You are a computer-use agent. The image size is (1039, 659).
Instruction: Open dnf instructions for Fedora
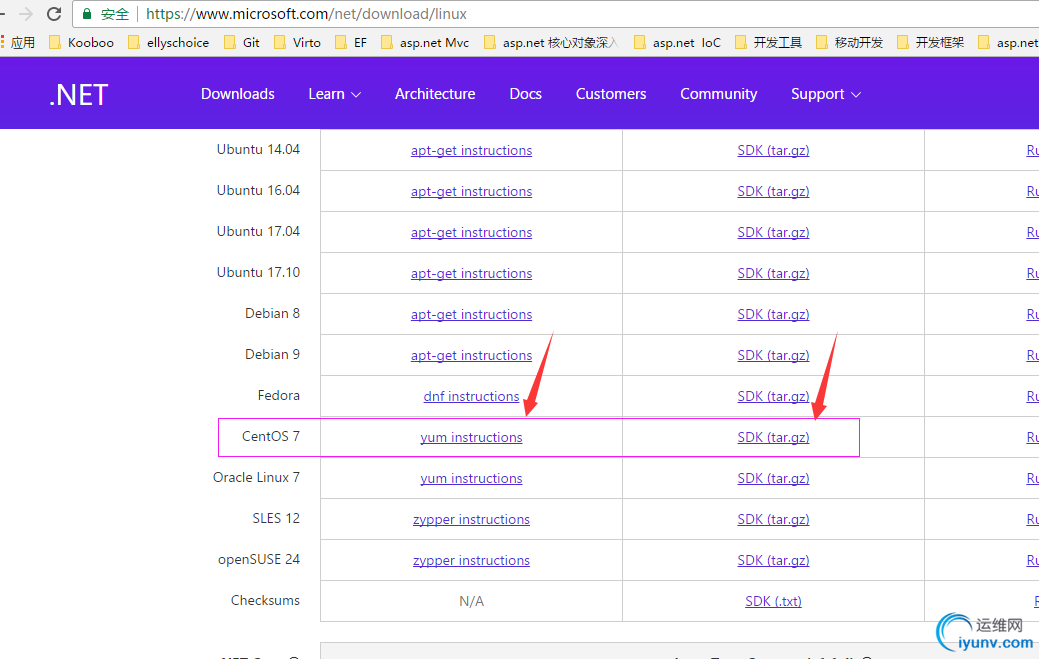click(x=471, y=396)
